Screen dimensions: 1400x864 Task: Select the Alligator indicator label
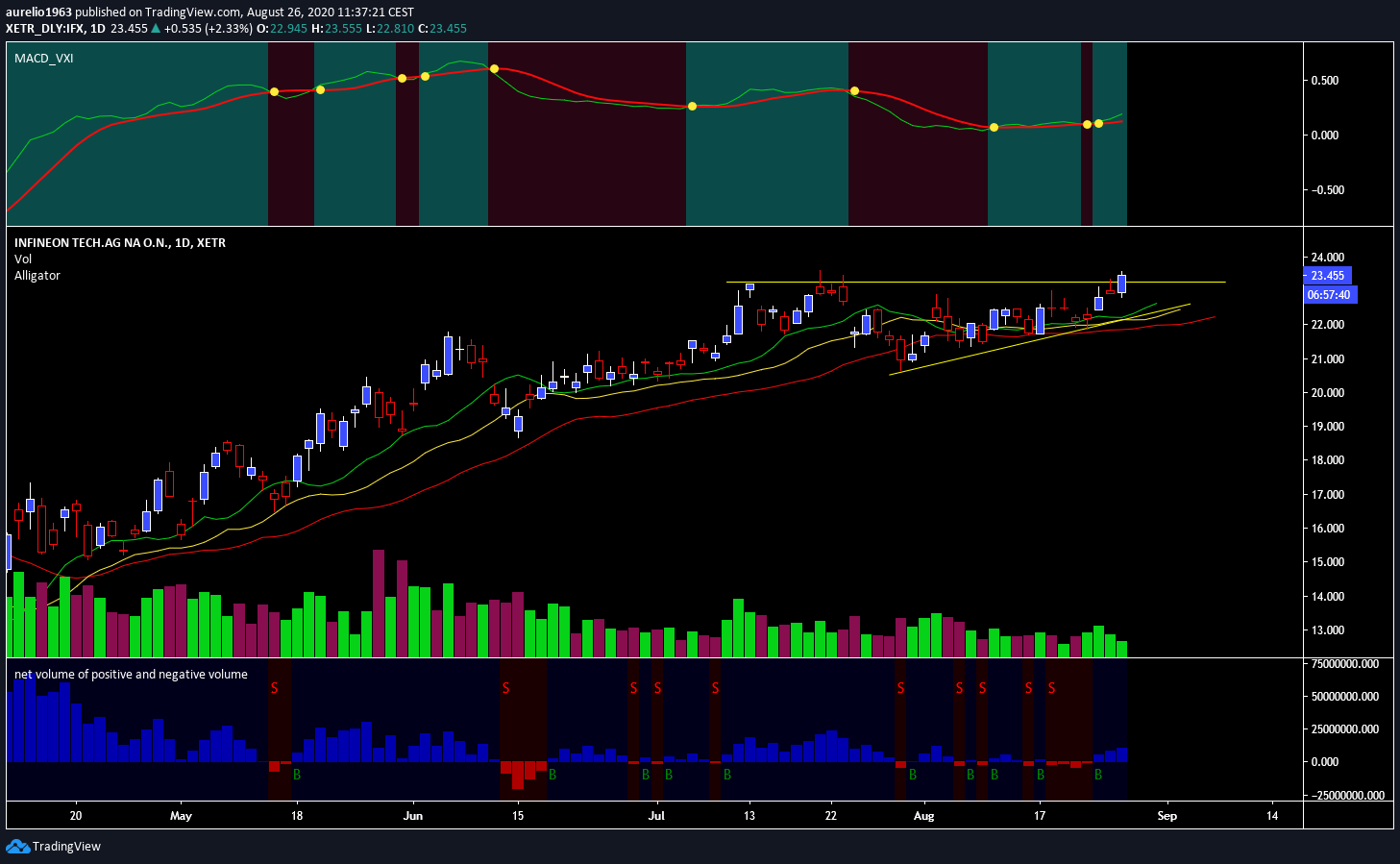coord(37,276)
